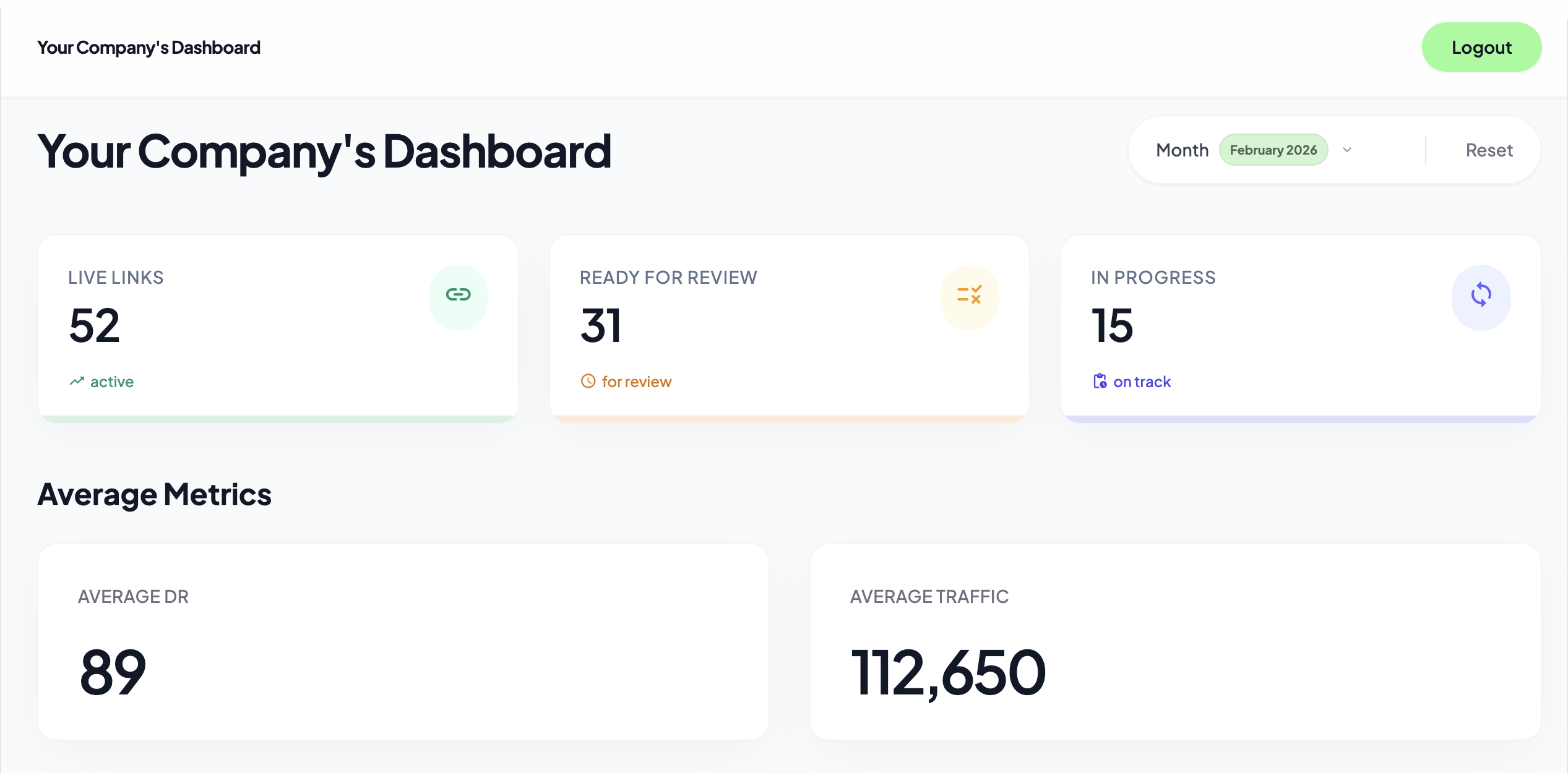Click the orange clock icon beside for review
Viewport: 1568px width, 773px height.
click(588, 382)
